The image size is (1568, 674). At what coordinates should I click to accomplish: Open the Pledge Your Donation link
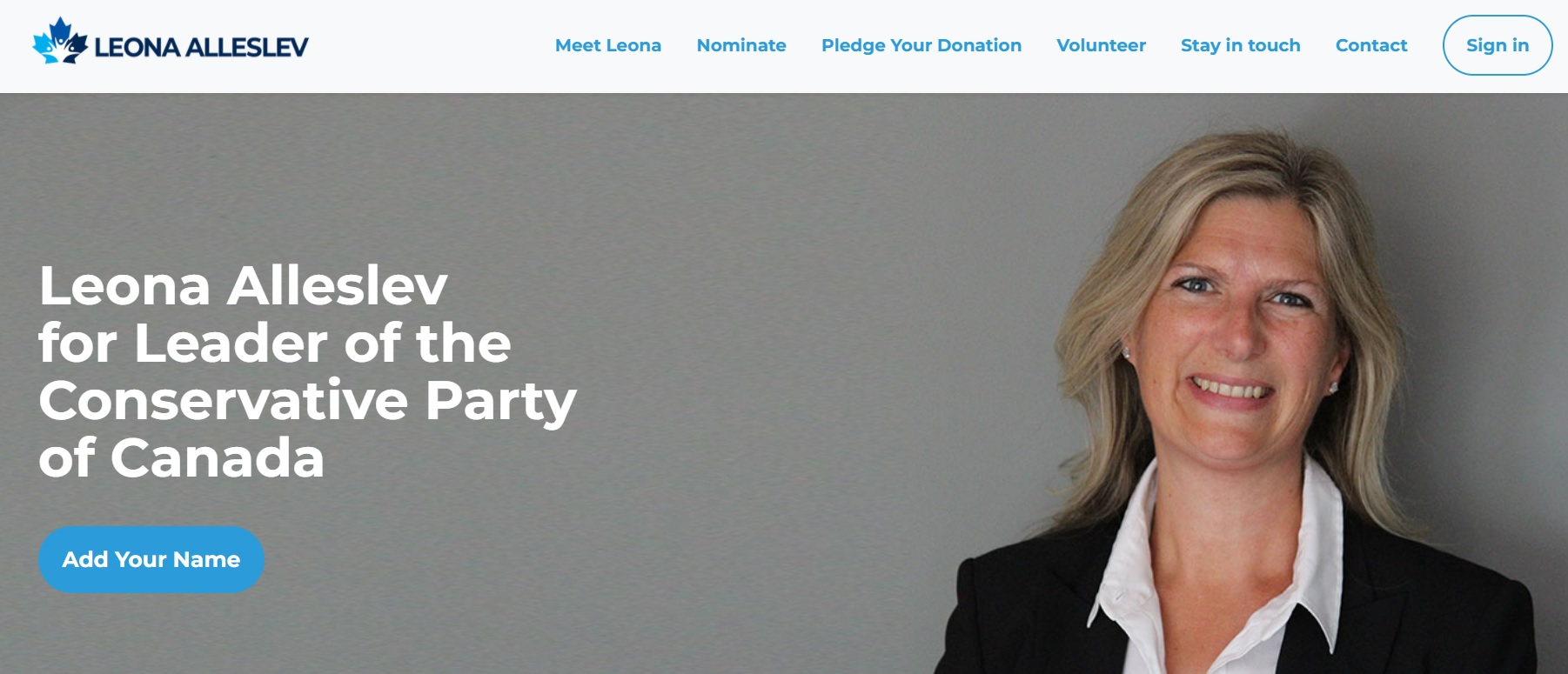(921, 45)
